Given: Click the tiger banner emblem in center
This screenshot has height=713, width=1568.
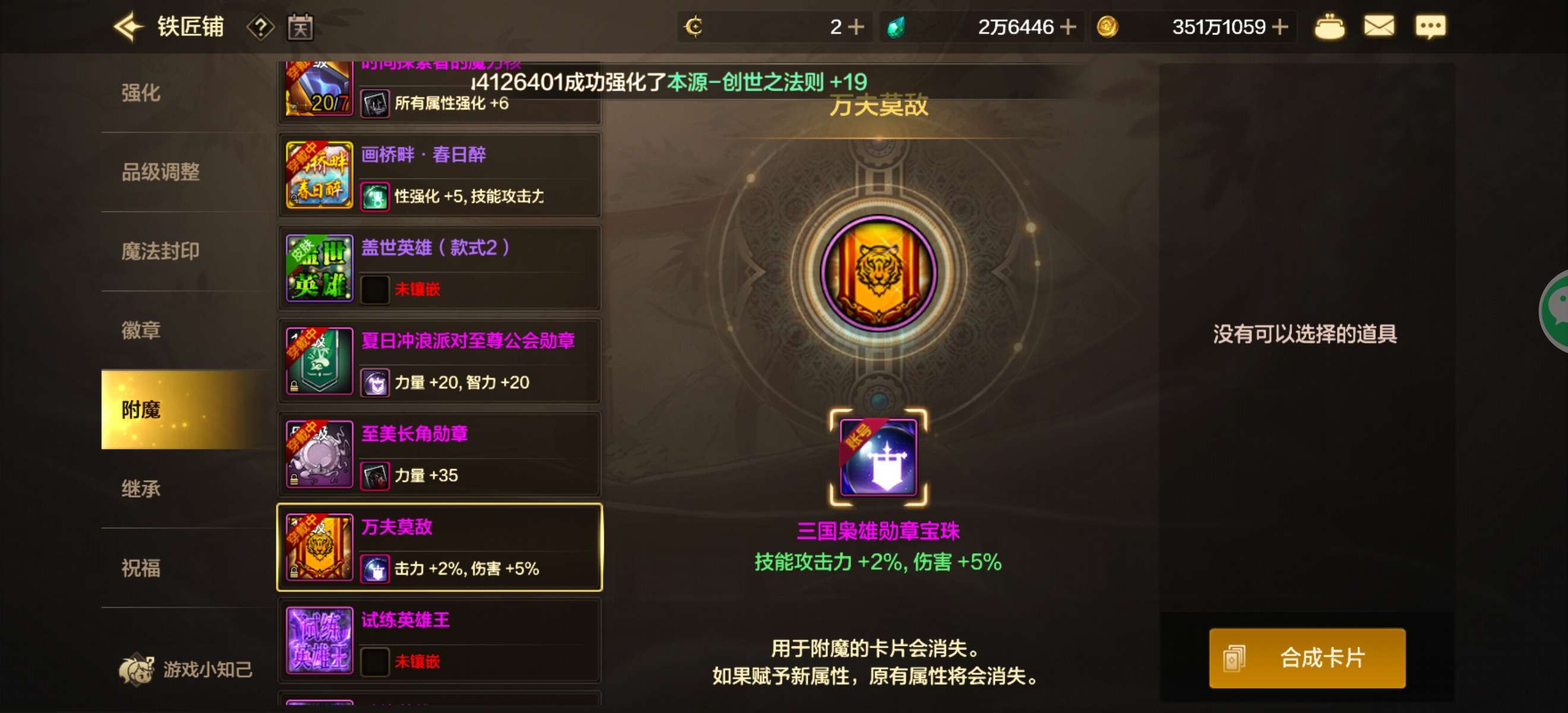Looking at the screenshot, I should pyautogui.click(x=878, y=273).
